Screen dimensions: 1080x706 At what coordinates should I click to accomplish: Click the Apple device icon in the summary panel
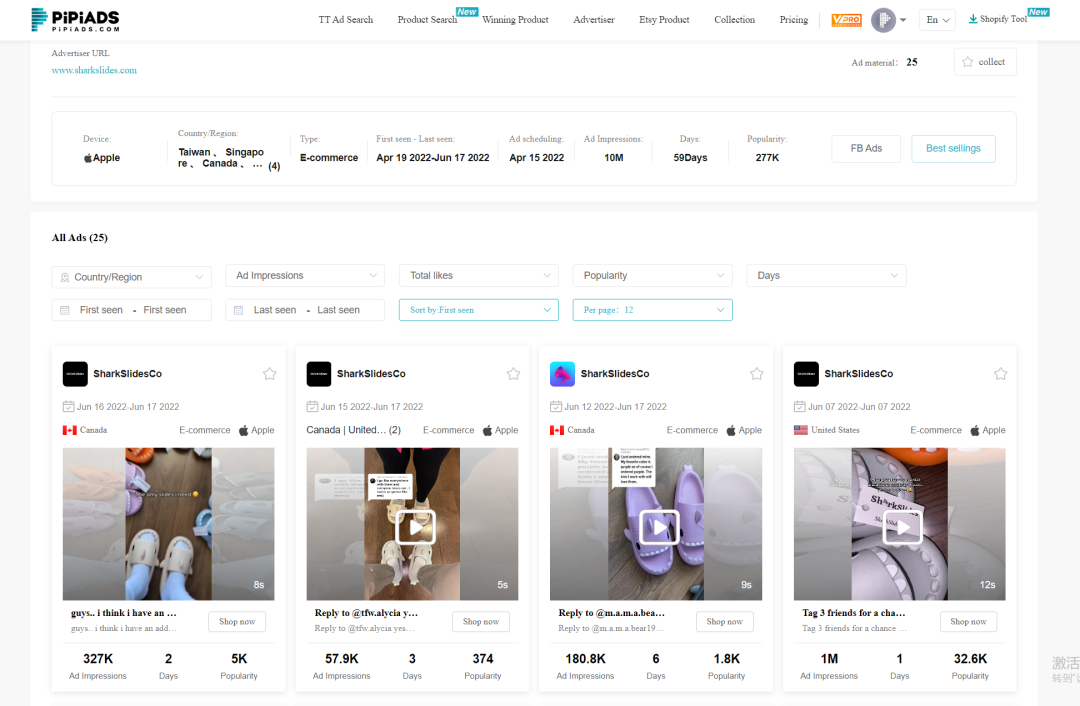(87, 158)
